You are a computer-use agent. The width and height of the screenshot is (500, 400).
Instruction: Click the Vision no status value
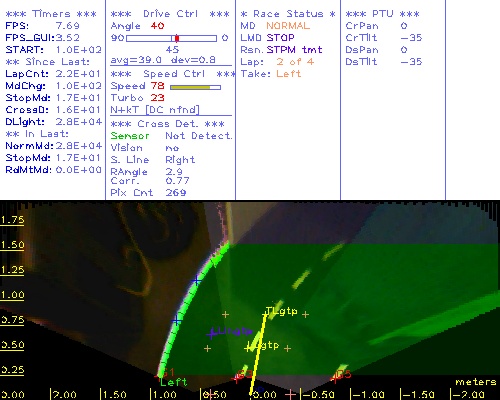point(172,148)
